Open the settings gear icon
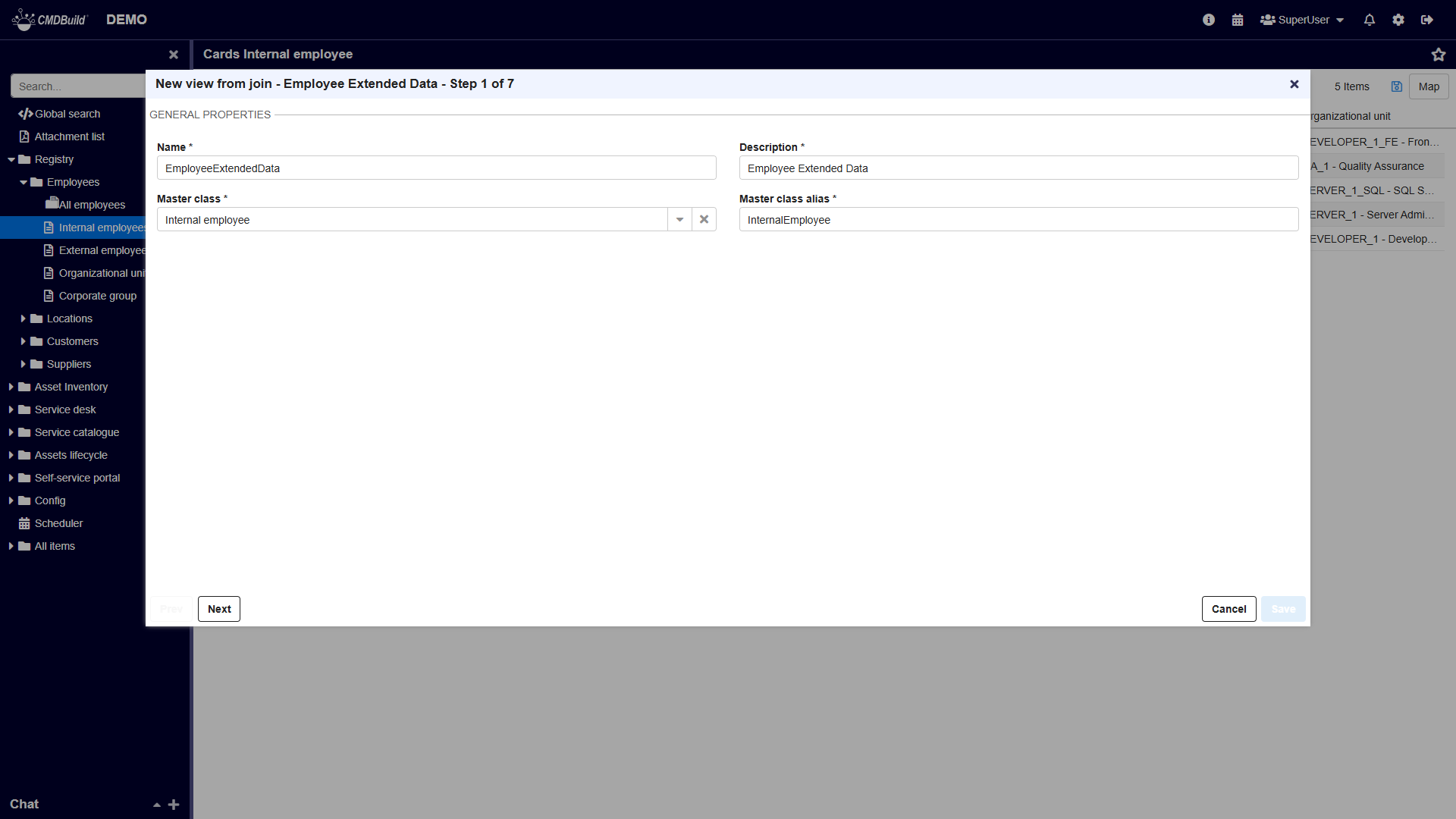The height and width of the screenshot is (819, 1456). pyautogui.click(x=1398, y=20)
